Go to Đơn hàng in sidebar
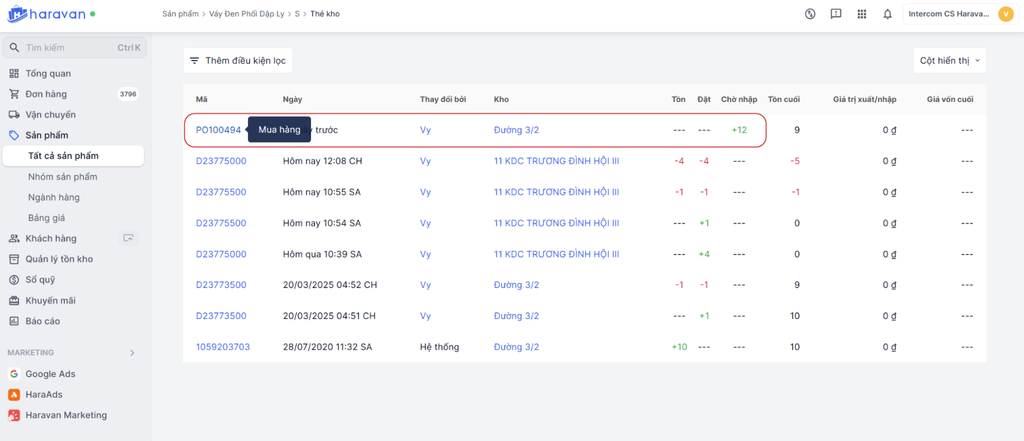The image size is (1024, 441). tap(46, 94)
